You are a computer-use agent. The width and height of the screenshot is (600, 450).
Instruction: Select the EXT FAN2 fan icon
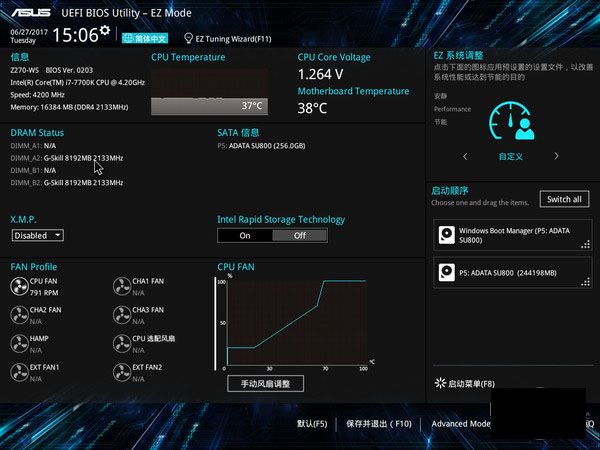[x=122, y=373]
